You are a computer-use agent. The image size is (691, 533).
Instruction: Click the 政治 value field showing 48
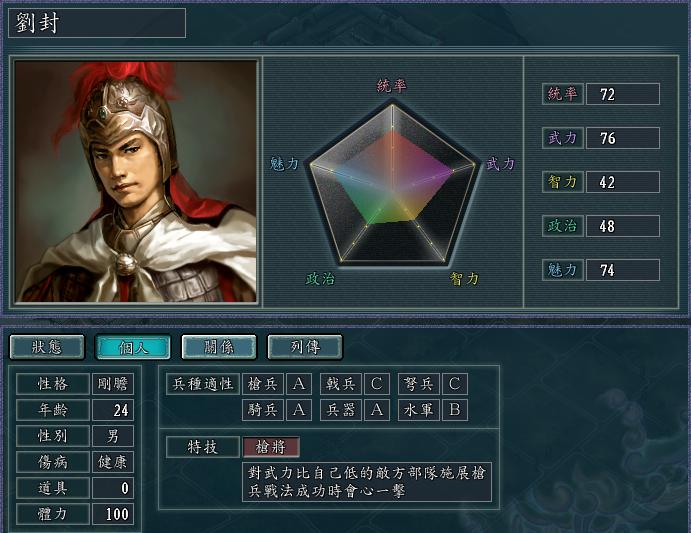click(x=623, y=226)
